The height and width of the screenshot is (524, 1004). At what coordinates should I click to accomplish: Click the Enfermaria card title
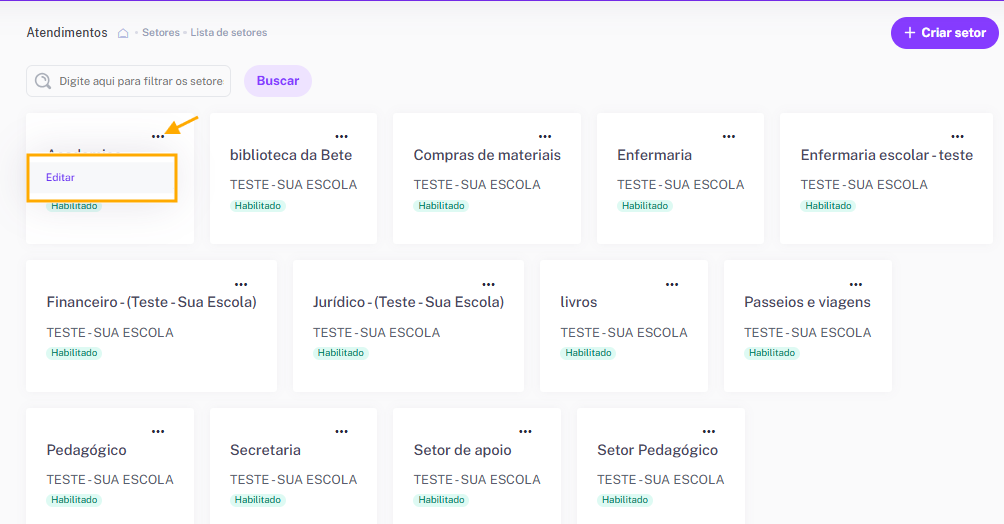pyautogui.click(x=654, y=155)
